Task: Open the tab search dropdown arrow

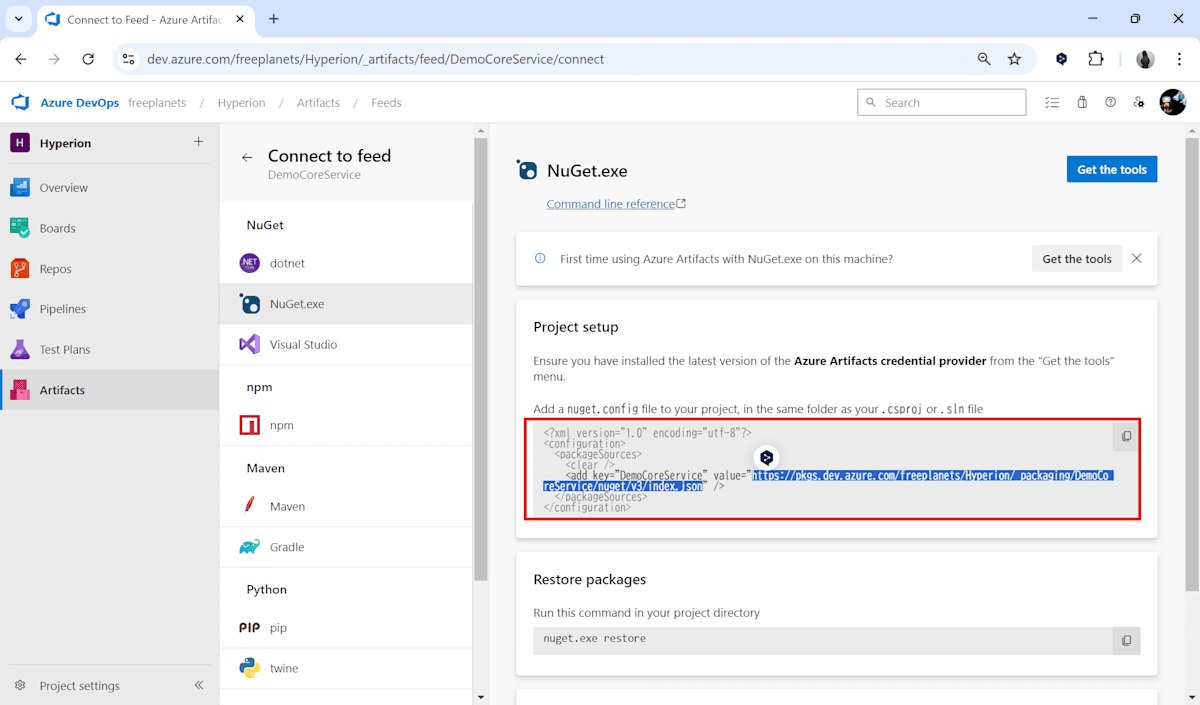Action: [x=18, y=19]
